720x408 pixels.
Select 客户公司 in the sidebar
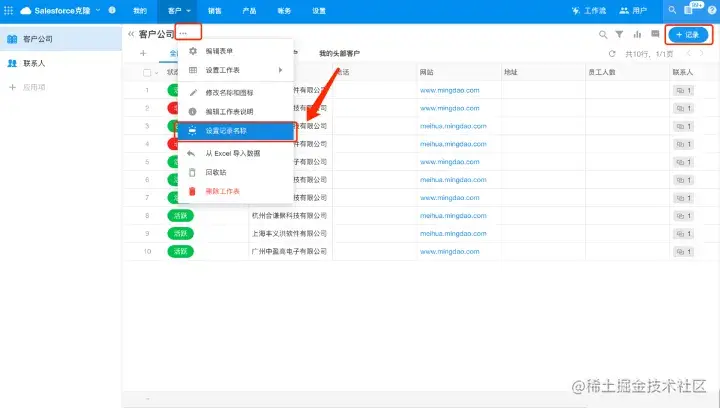click(x=61, y=39)
